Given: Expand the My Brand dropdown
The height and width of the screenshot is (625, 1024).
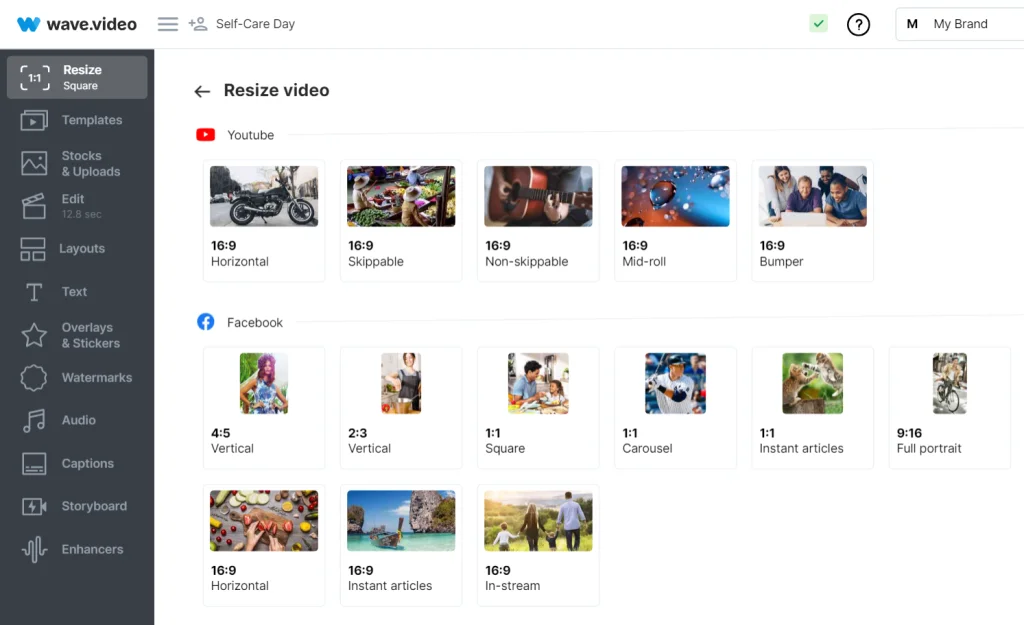Looking at the screenshot, I should click(x=958, y=24).
